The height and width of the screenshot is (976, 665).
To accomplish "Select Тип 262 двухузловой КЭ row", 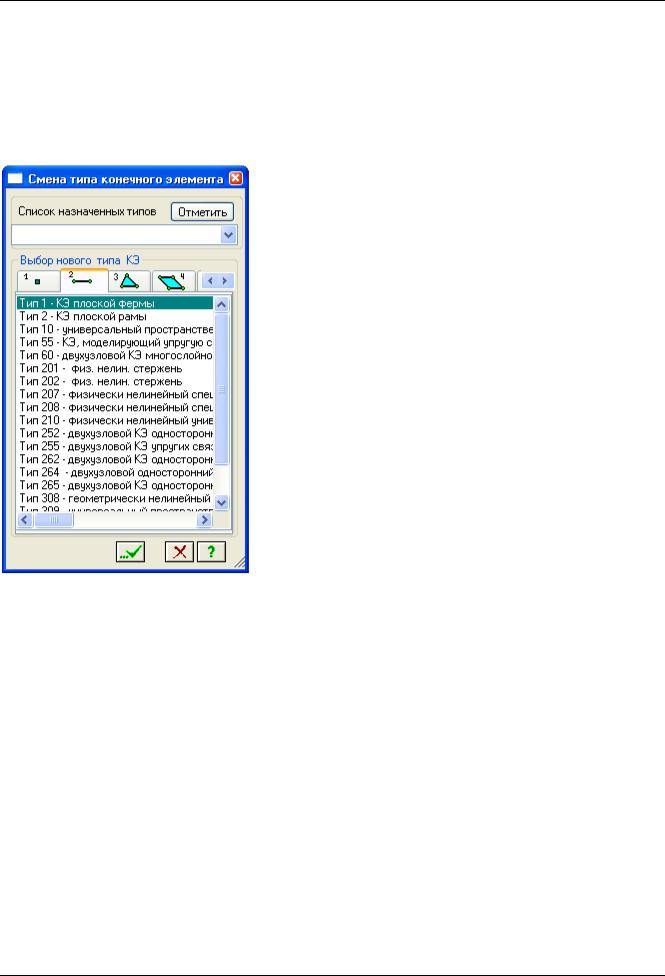I will click(x=115, y=459).
